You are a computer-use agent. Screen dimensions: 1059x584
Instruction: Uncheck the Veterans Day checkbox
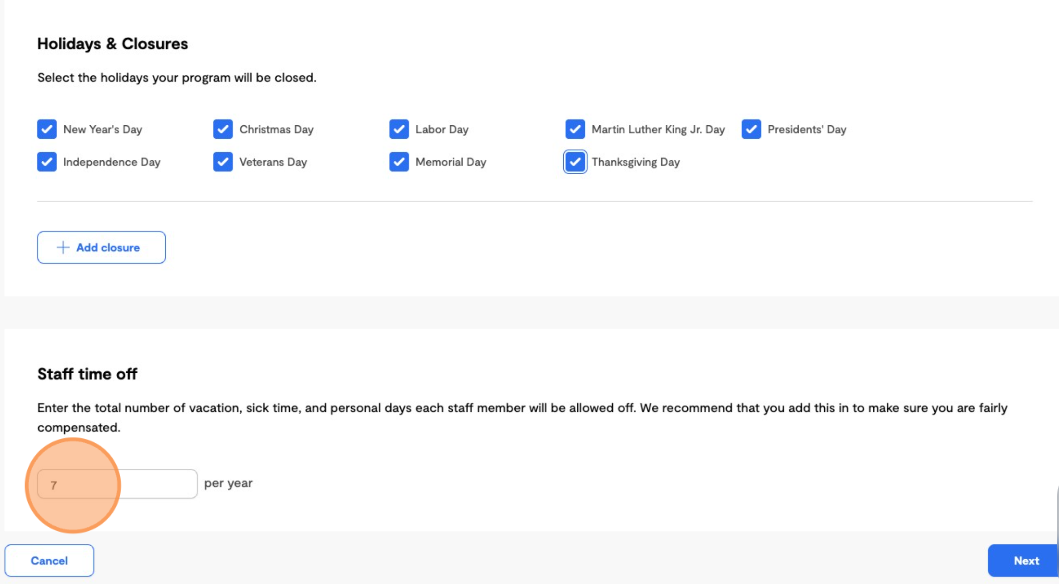pos(223,162)
